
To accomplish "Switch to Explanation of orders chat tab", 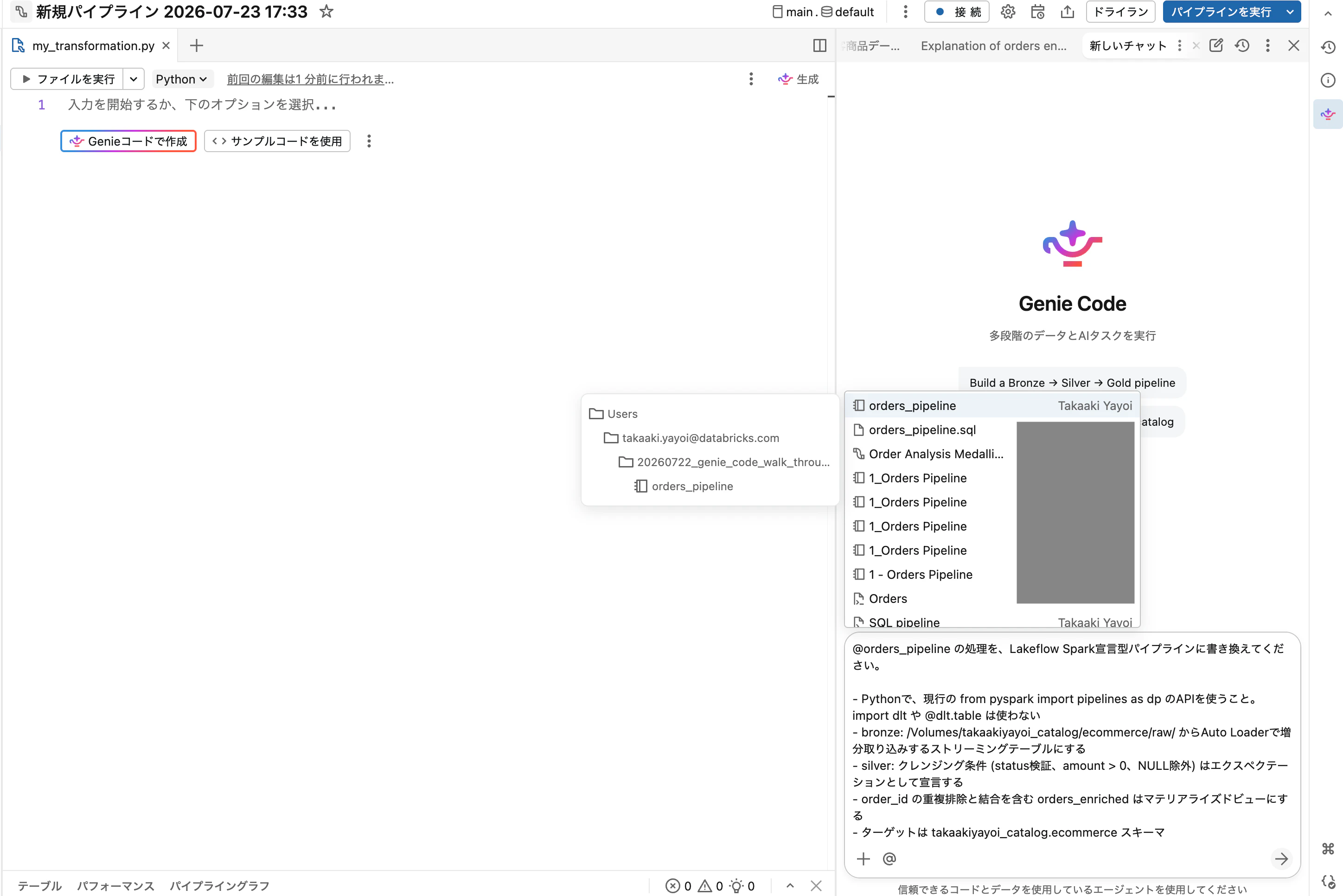I will click(x=993, y=46).
